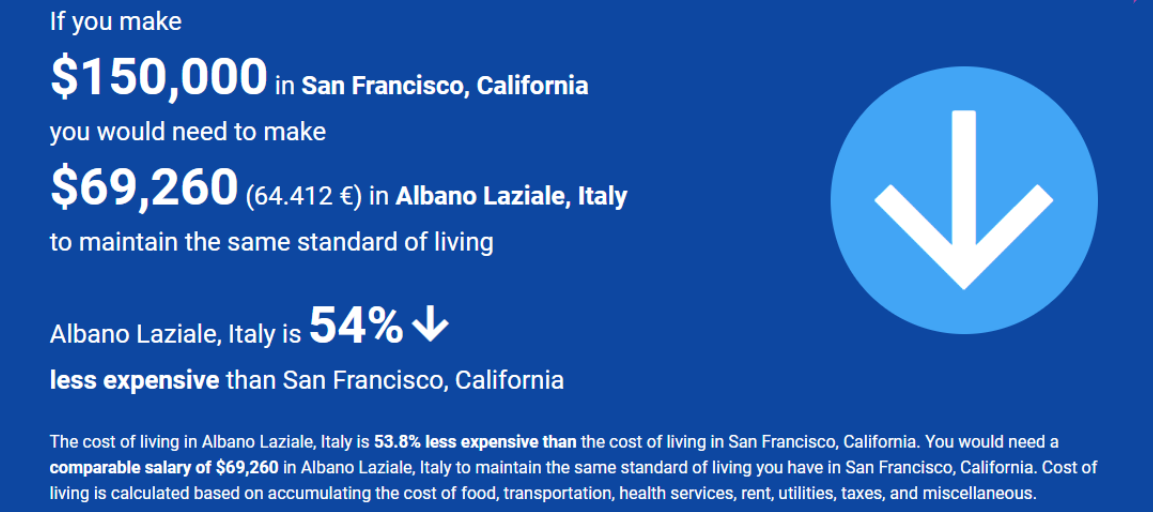Click bold "53.8% less expensive than" in paragraph
Screen dimensions: 1153x512
475,441
